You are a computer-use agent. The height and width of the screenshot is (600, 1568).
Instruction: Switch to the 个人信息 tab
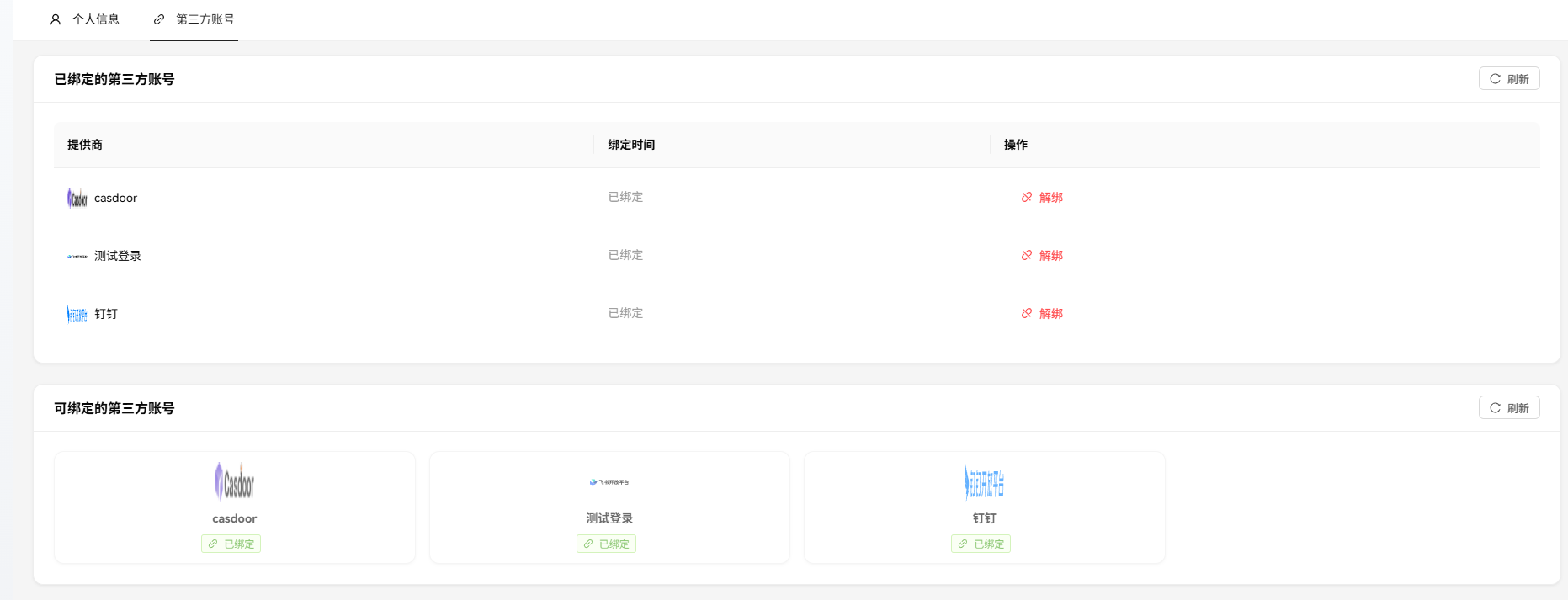point(85,19)
